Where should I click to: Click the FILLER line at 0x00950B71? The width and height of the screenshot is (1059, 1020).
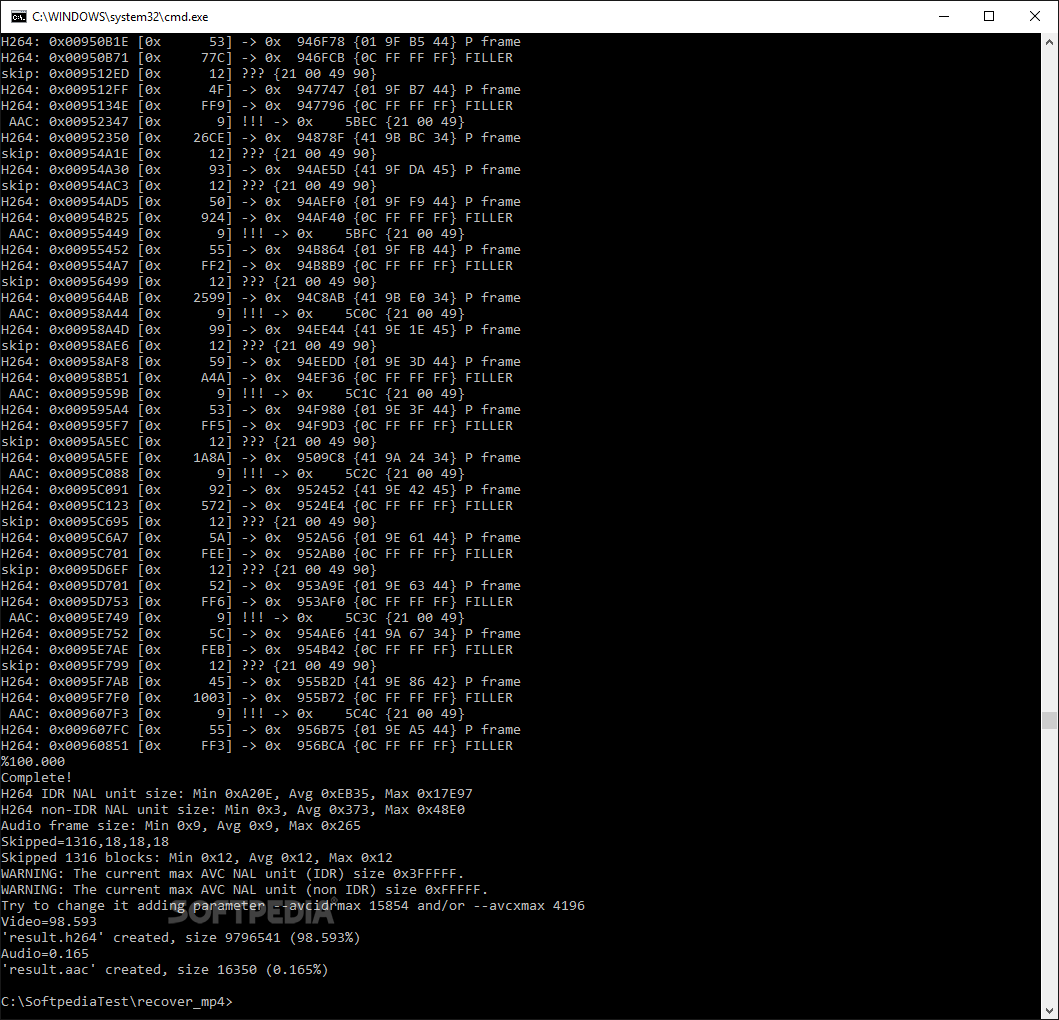click(257, 57)
